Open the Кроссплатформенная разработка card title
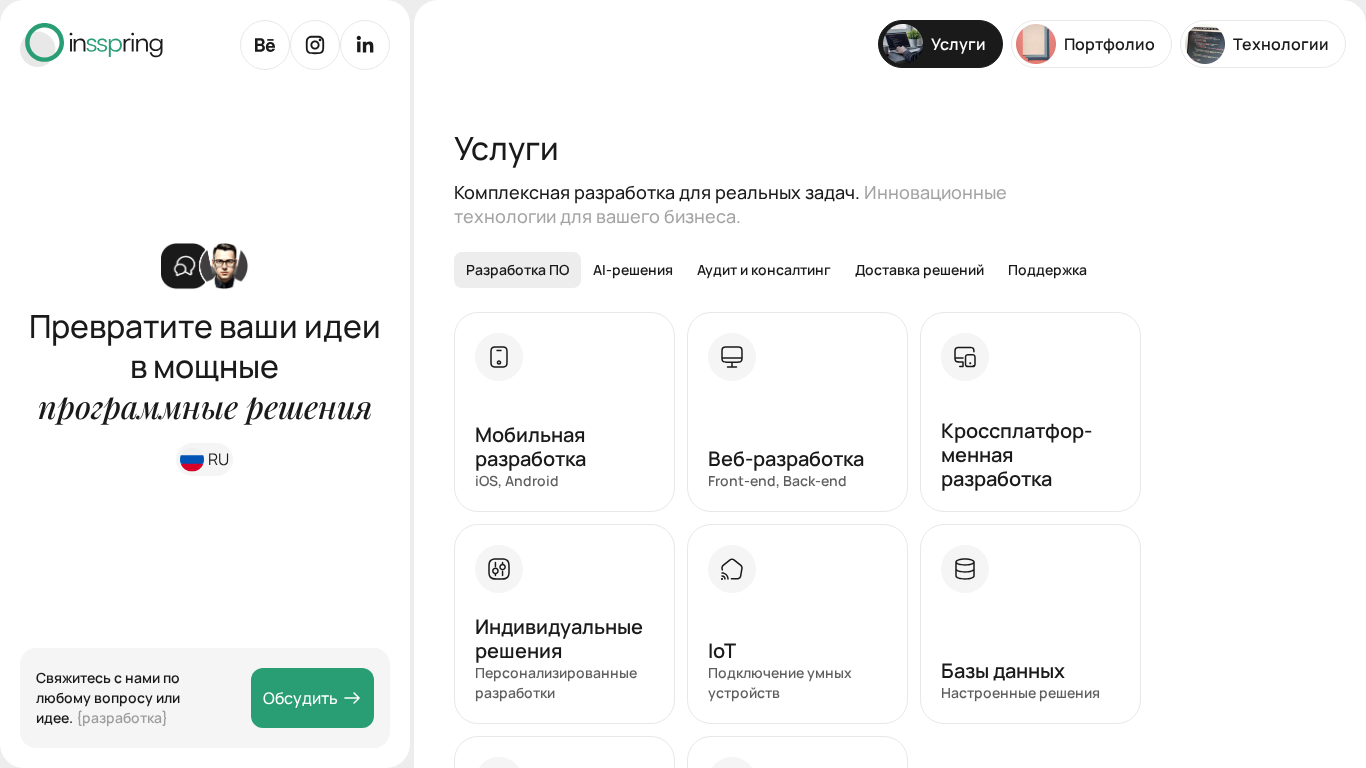Screen dimensions: 1366x768 [1016, 455]
